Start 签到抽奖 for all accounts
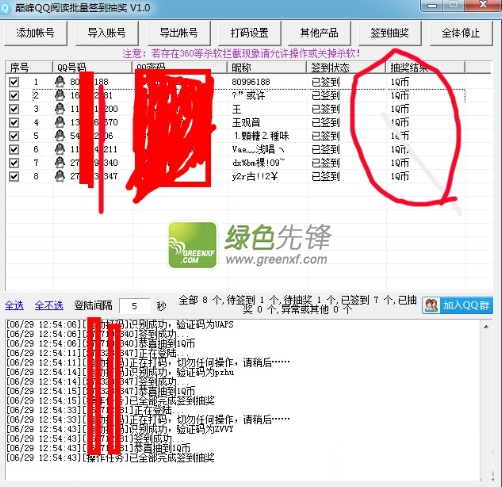Viewport: 502px width, 487px height. 390,33
